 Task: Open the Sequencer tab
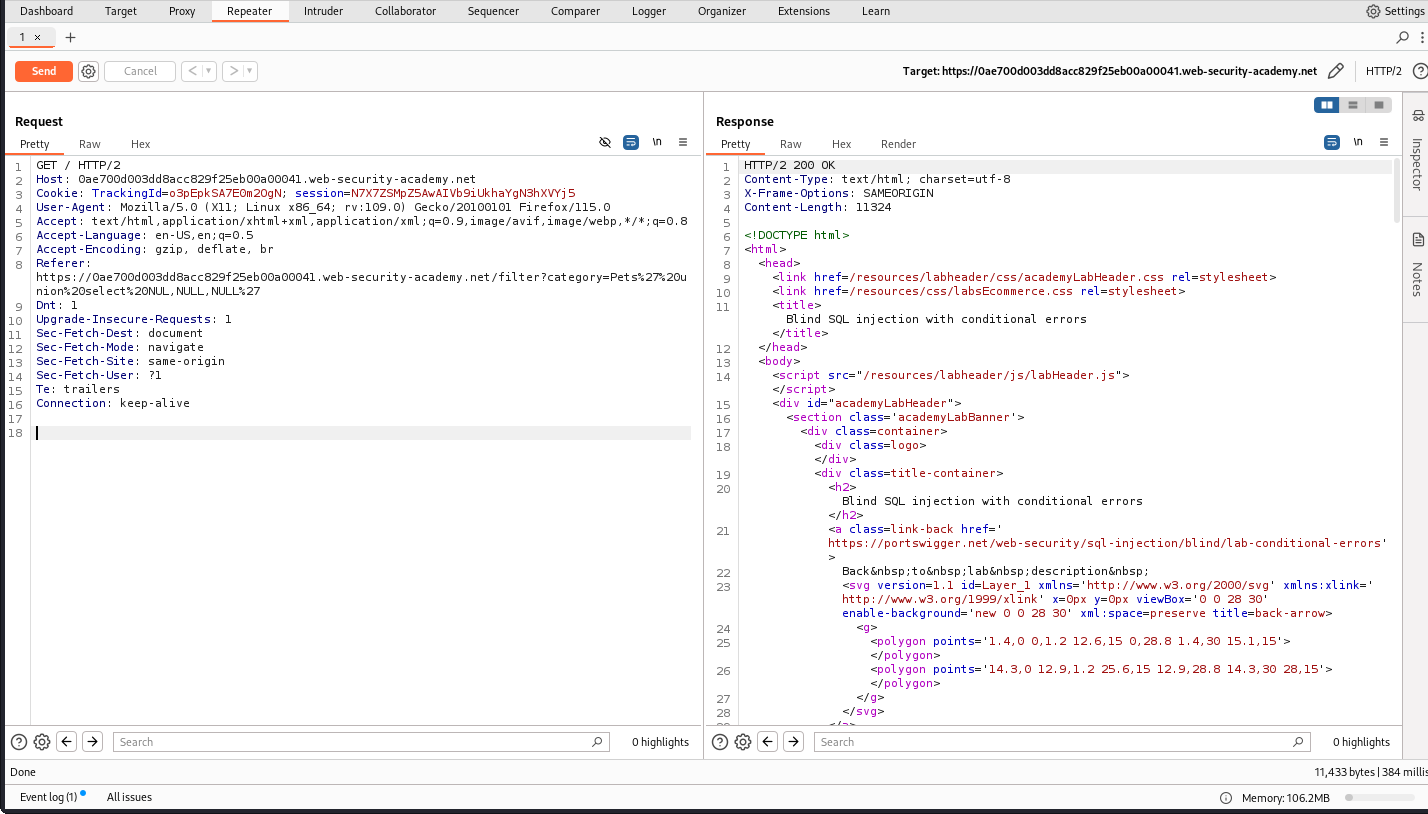493,11
